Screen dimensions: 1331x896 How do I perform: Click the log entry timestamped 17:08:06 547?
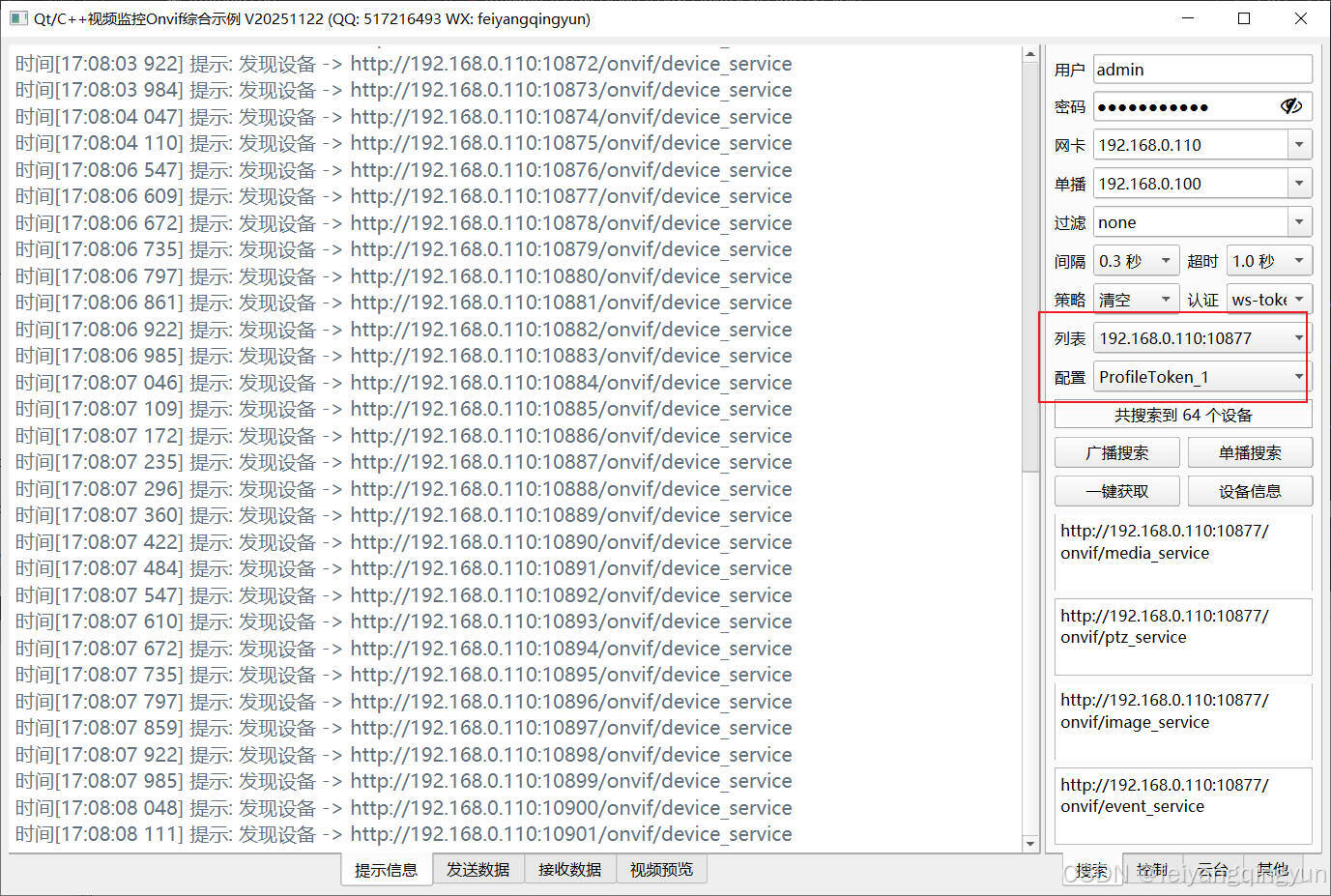(404, 170)
